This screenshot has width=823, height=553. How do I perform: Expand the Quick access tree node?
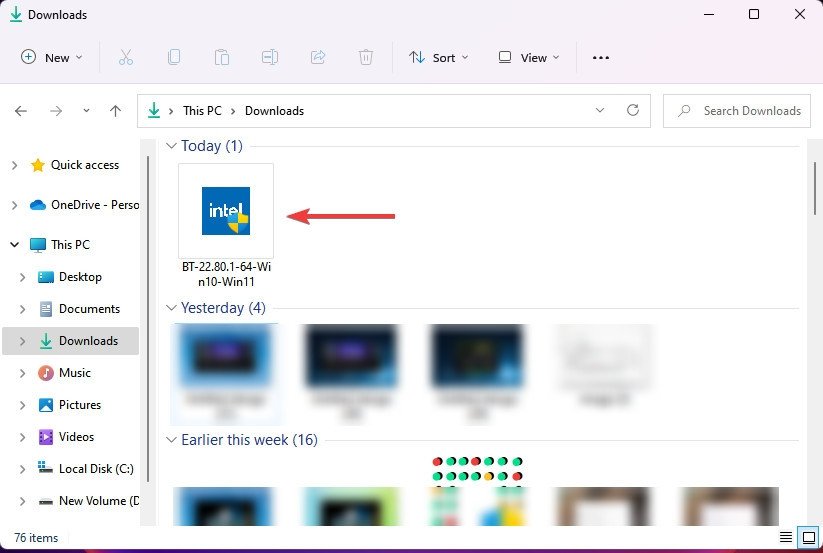pyautogui.click(x=14, y=165)
